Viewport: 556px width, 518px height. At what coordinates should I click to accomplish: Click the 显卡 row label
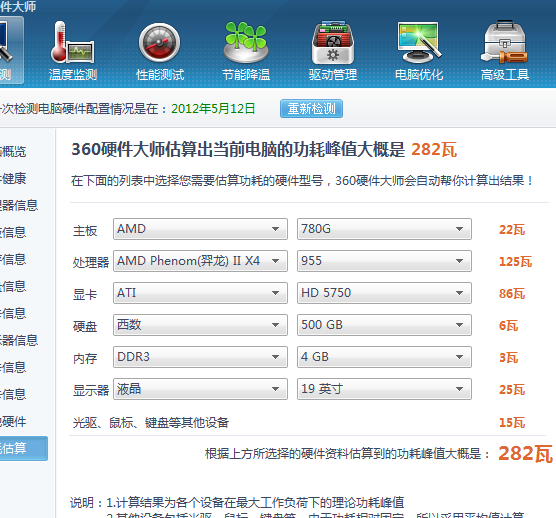click(85, 294)
